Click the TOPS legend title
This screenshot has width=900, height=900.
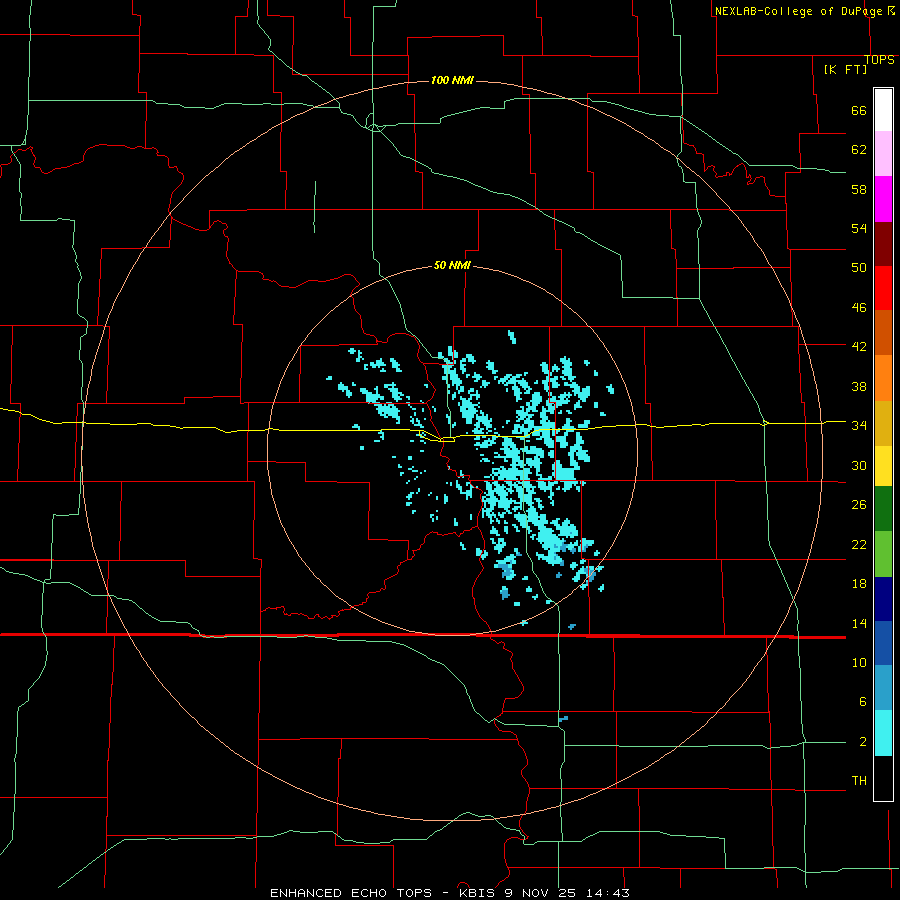click(x=879, y=60)
